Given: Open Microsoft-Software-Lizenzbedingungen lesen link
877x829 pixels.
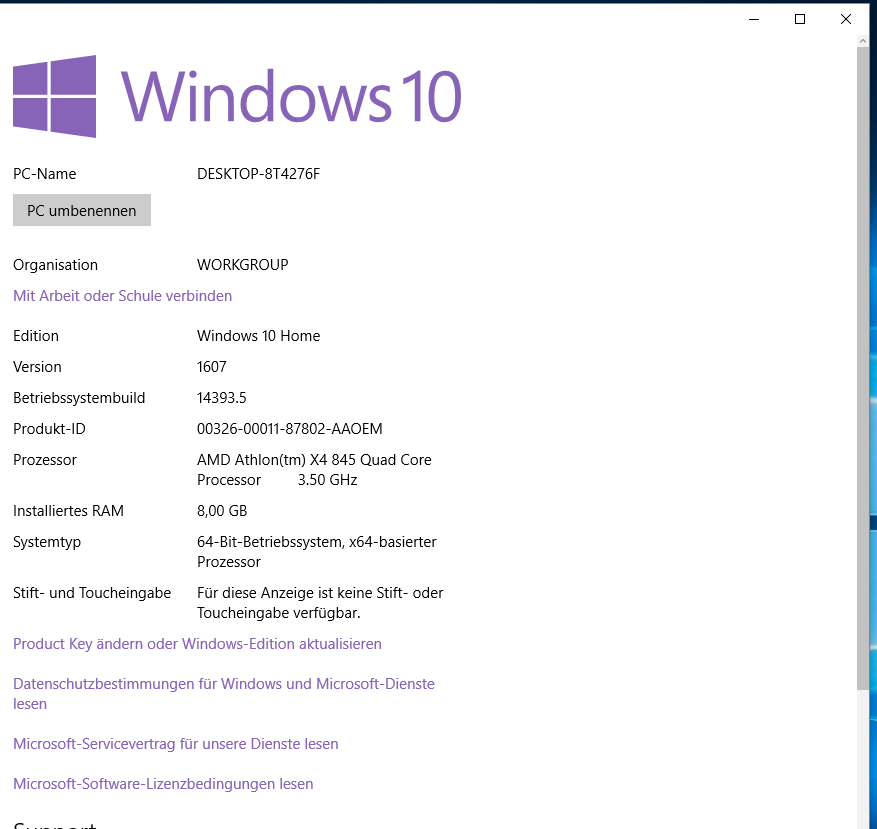Looking at the screenshot, I should pyautogui.click(x=163, y=784).
